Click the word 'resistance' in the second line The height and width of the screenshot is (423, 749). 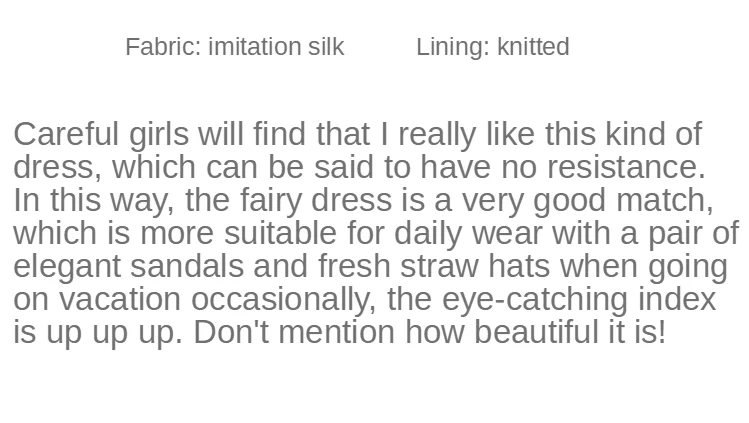(621, 167)
